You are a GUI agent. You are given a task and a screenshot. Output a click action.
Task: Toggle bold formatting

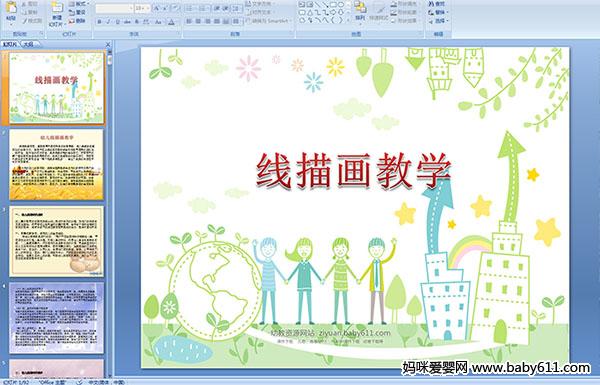99,22
